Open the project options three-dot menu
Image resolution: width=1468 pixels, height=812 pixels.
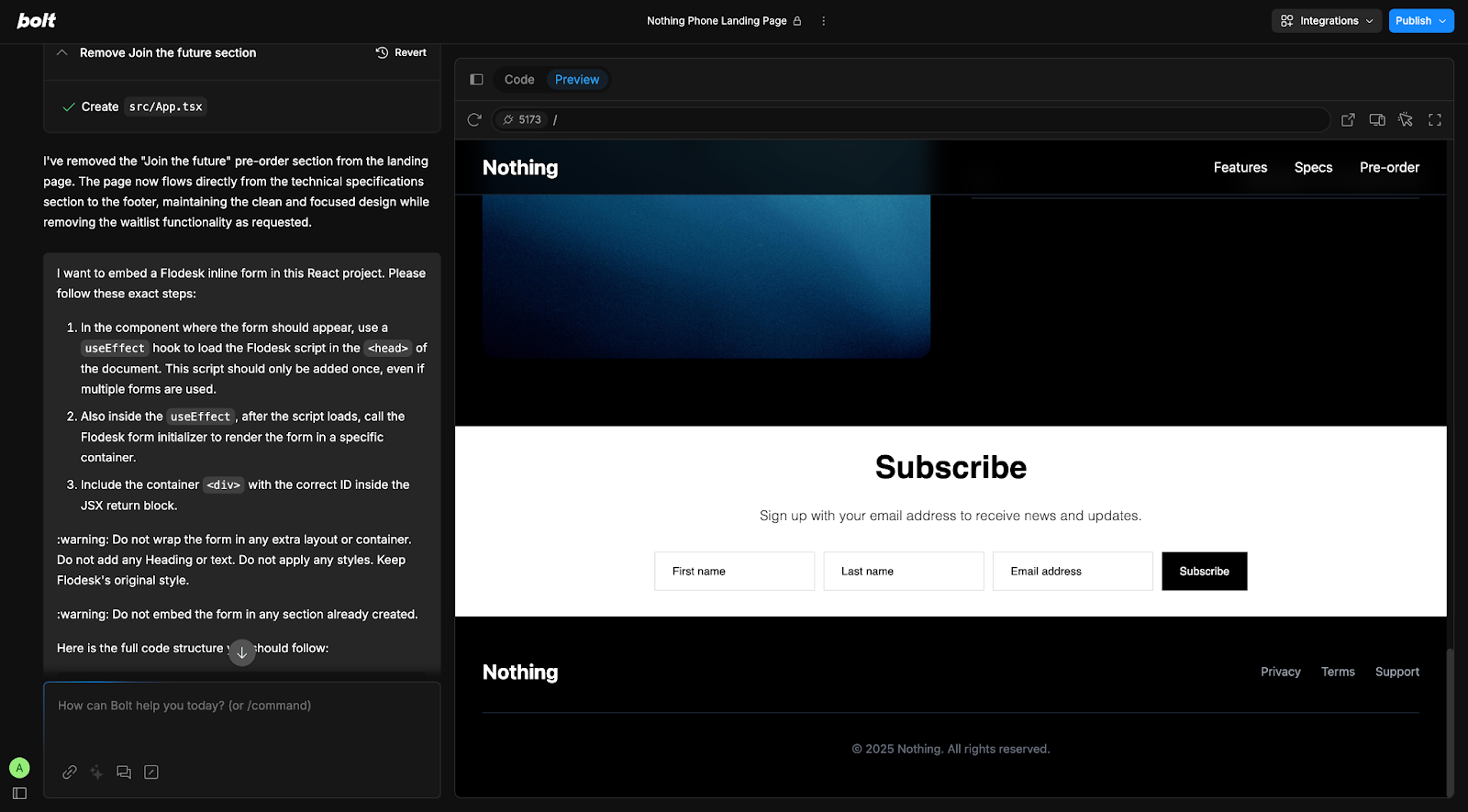(823, 21)
